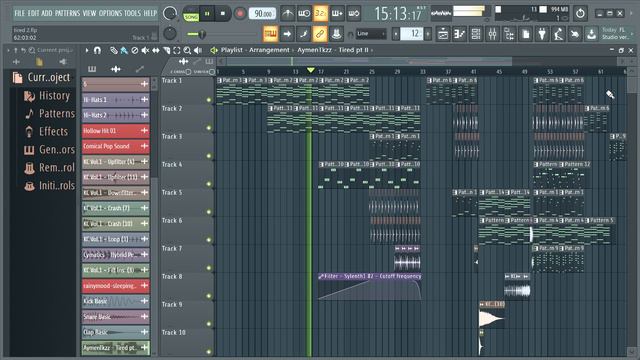Toggle the recording countdown button
640x360 pixels.
(320, 13)
